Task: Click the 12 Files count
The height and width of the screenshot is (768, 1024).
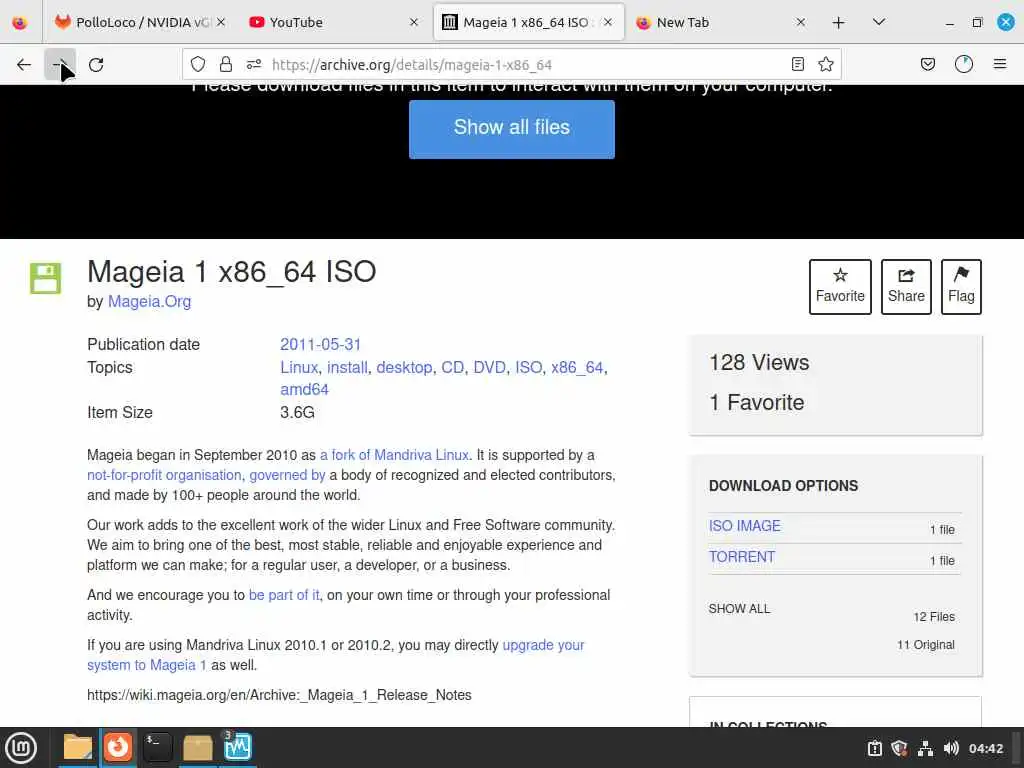Action: 934,617
